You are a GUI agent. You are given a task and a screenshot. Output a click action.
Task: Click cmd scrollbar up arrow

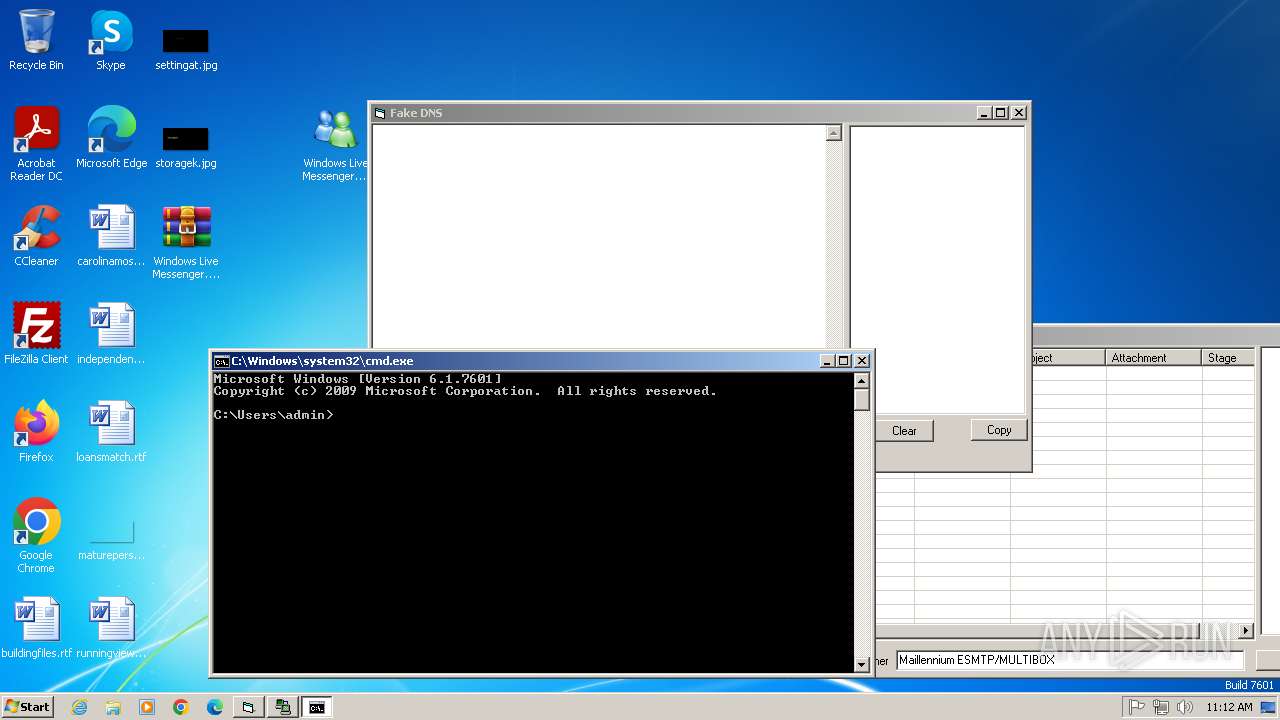pyautogui.click(x=862, y=381)
